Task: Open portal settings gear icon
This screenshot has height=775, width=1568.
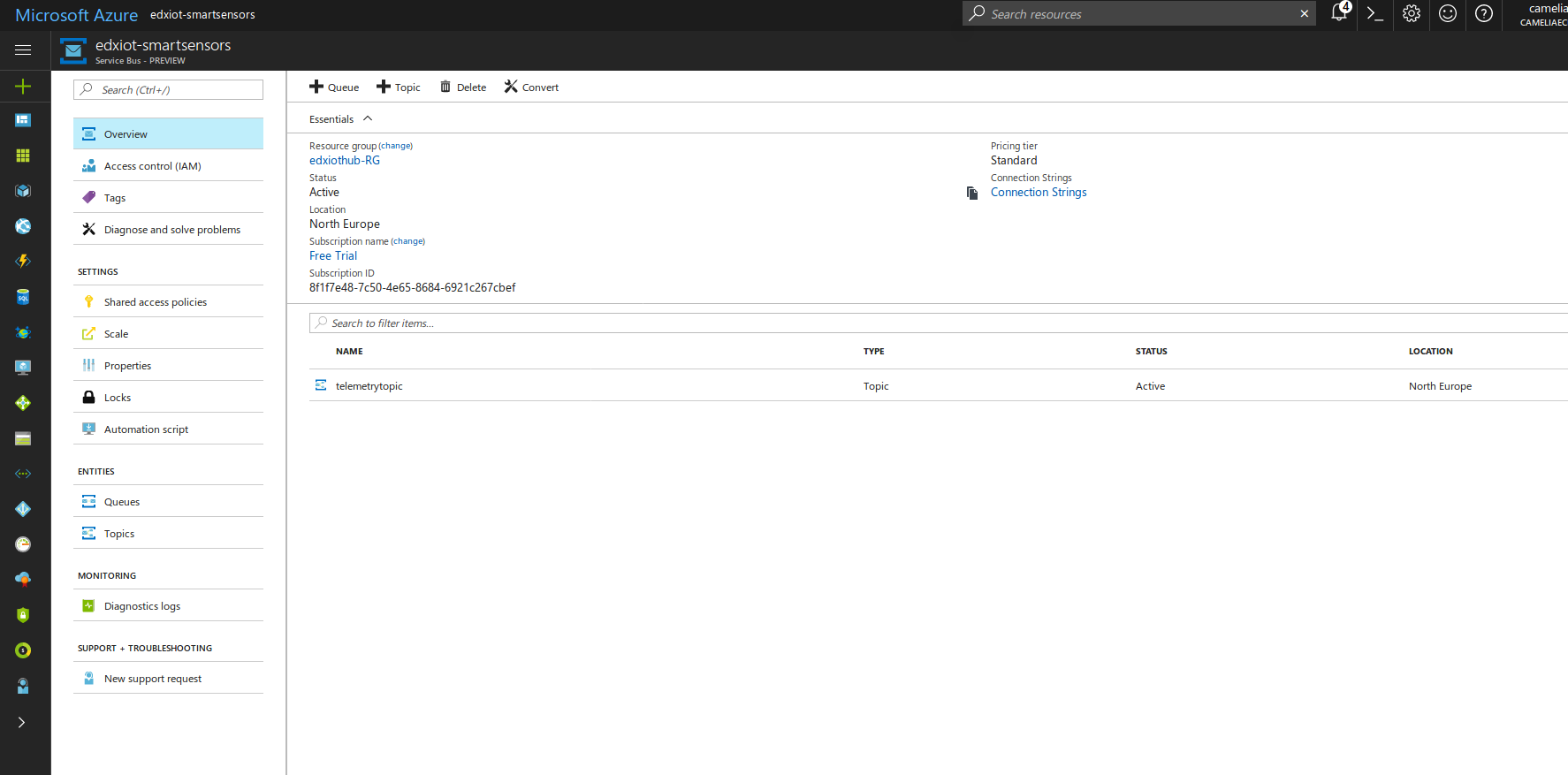Action: click(1412, 13)
